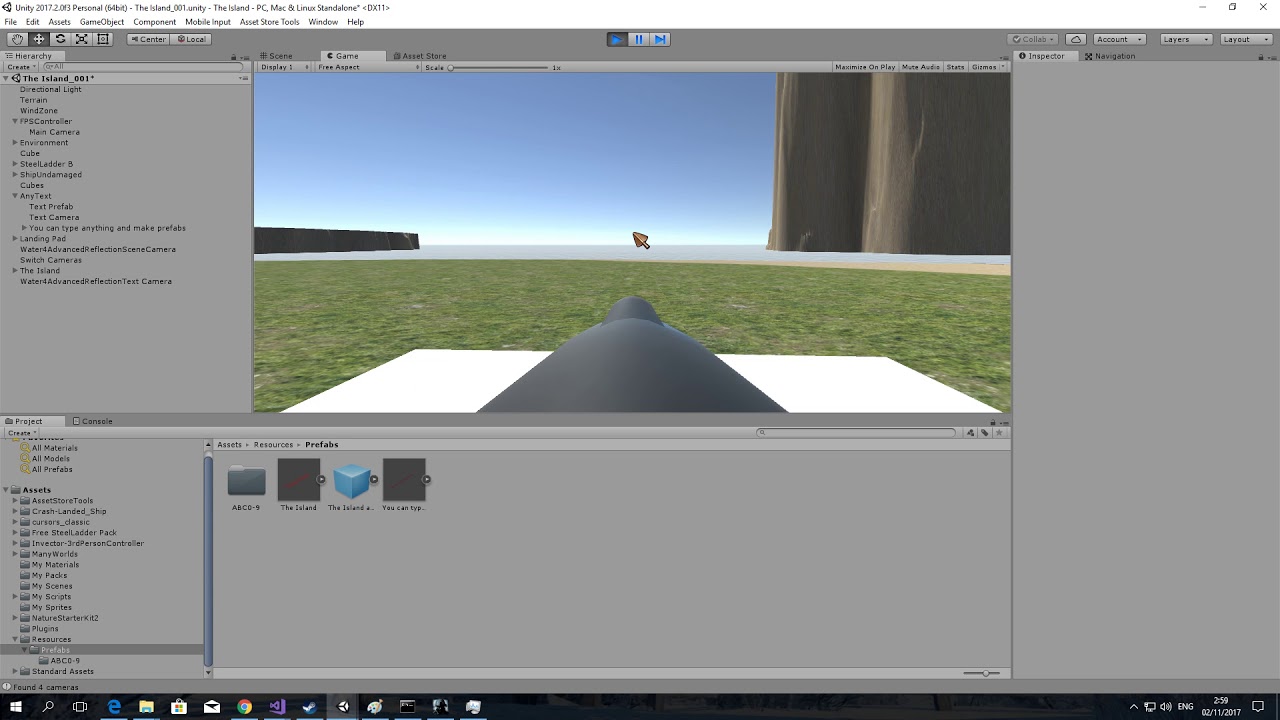
Task: Open the Component menu
Action: point(155,21)
